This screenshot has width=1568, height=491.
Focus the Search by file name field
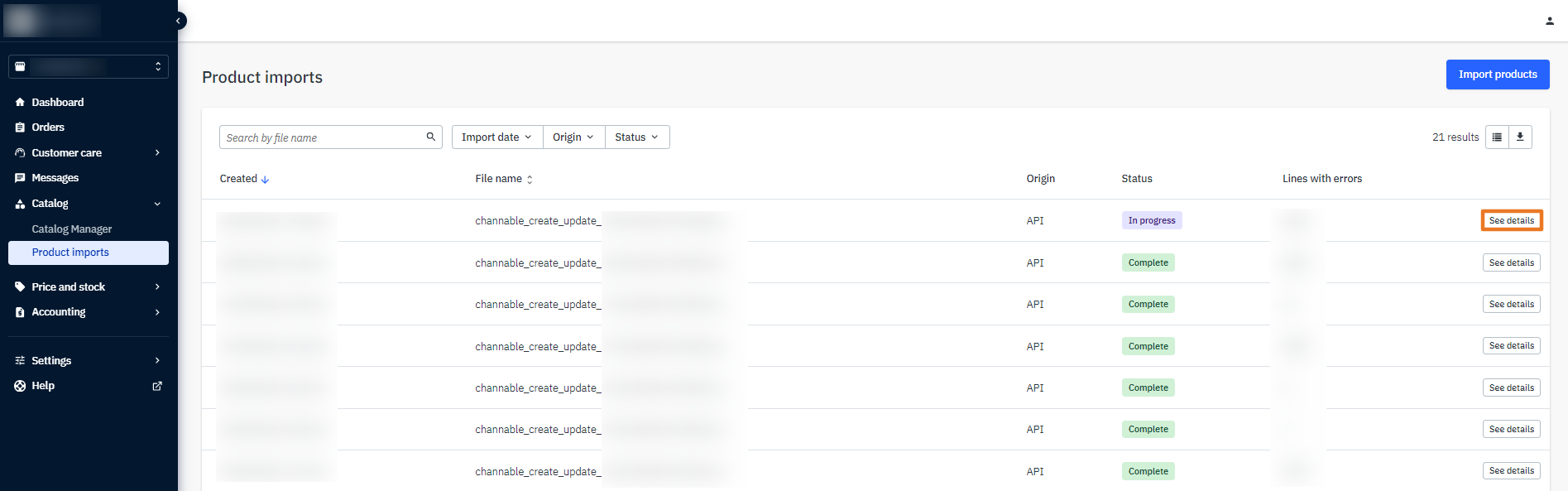point(323,137)
